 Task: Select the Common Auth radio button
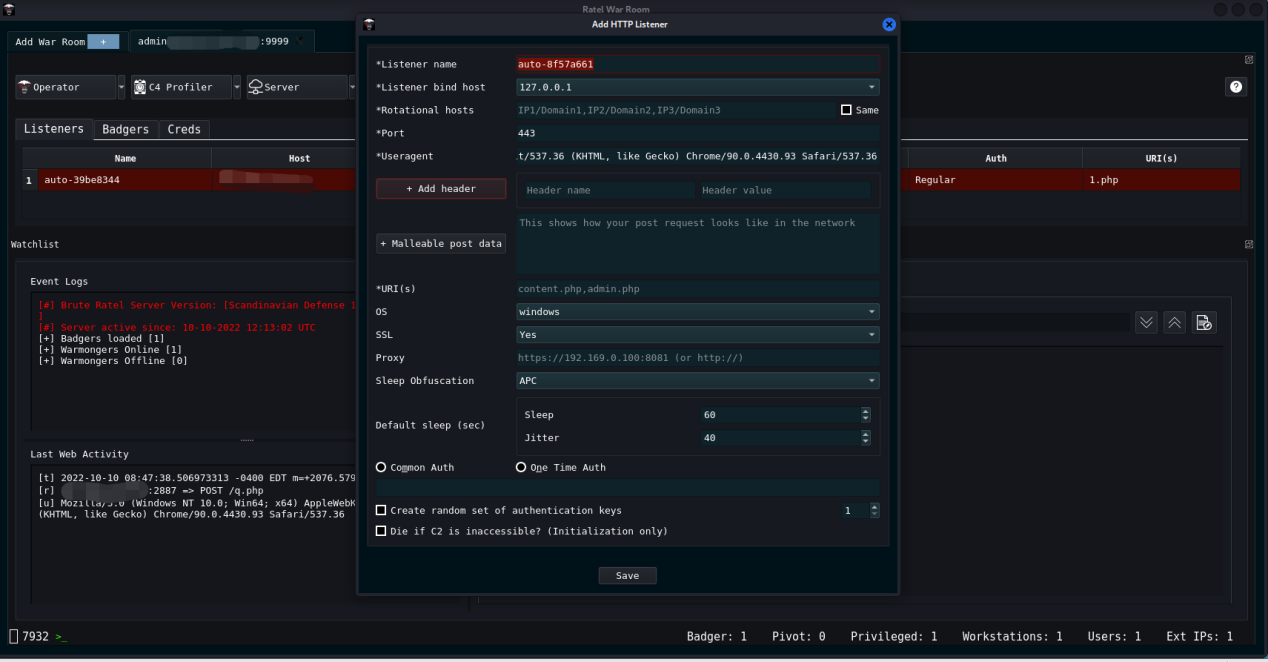tap(381, 467)
